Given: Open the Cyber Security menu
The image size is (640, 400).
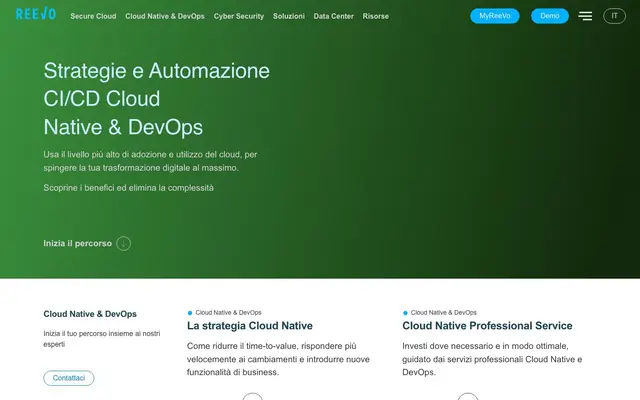Looking at the screenshot, I should tap(239, 16).
